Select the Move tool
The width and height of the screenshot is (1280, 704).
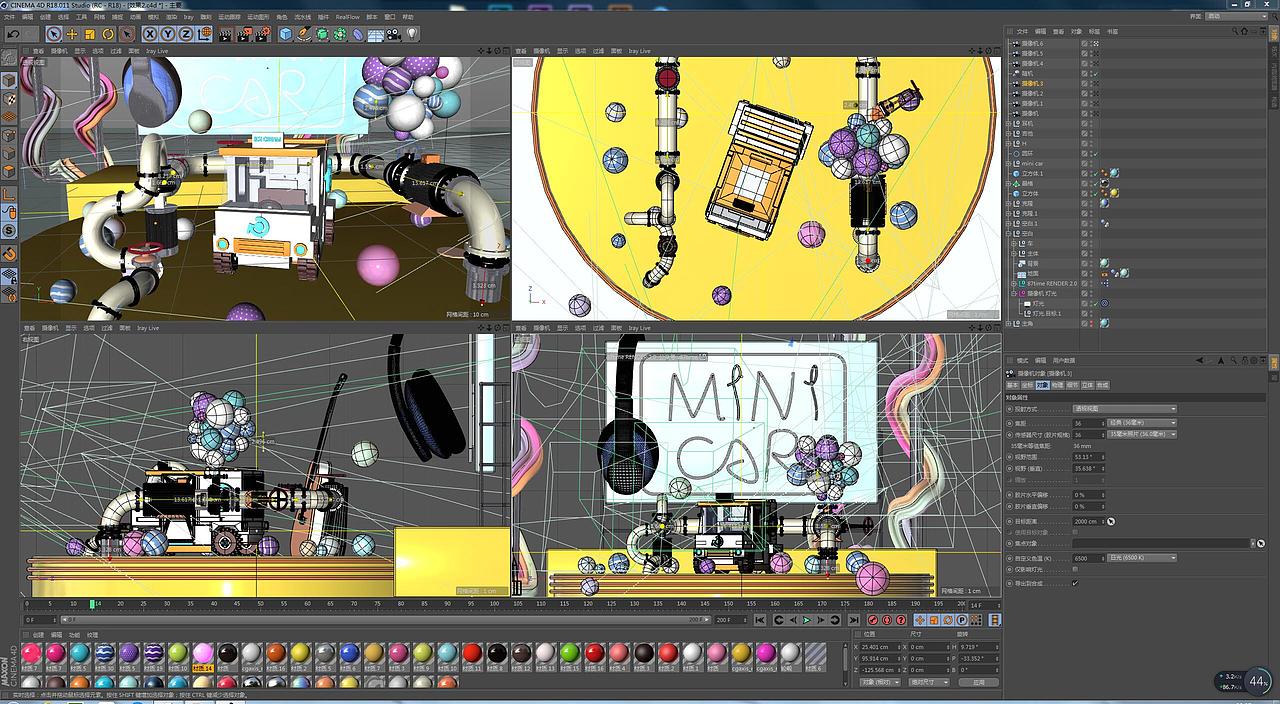pos(72,34)
